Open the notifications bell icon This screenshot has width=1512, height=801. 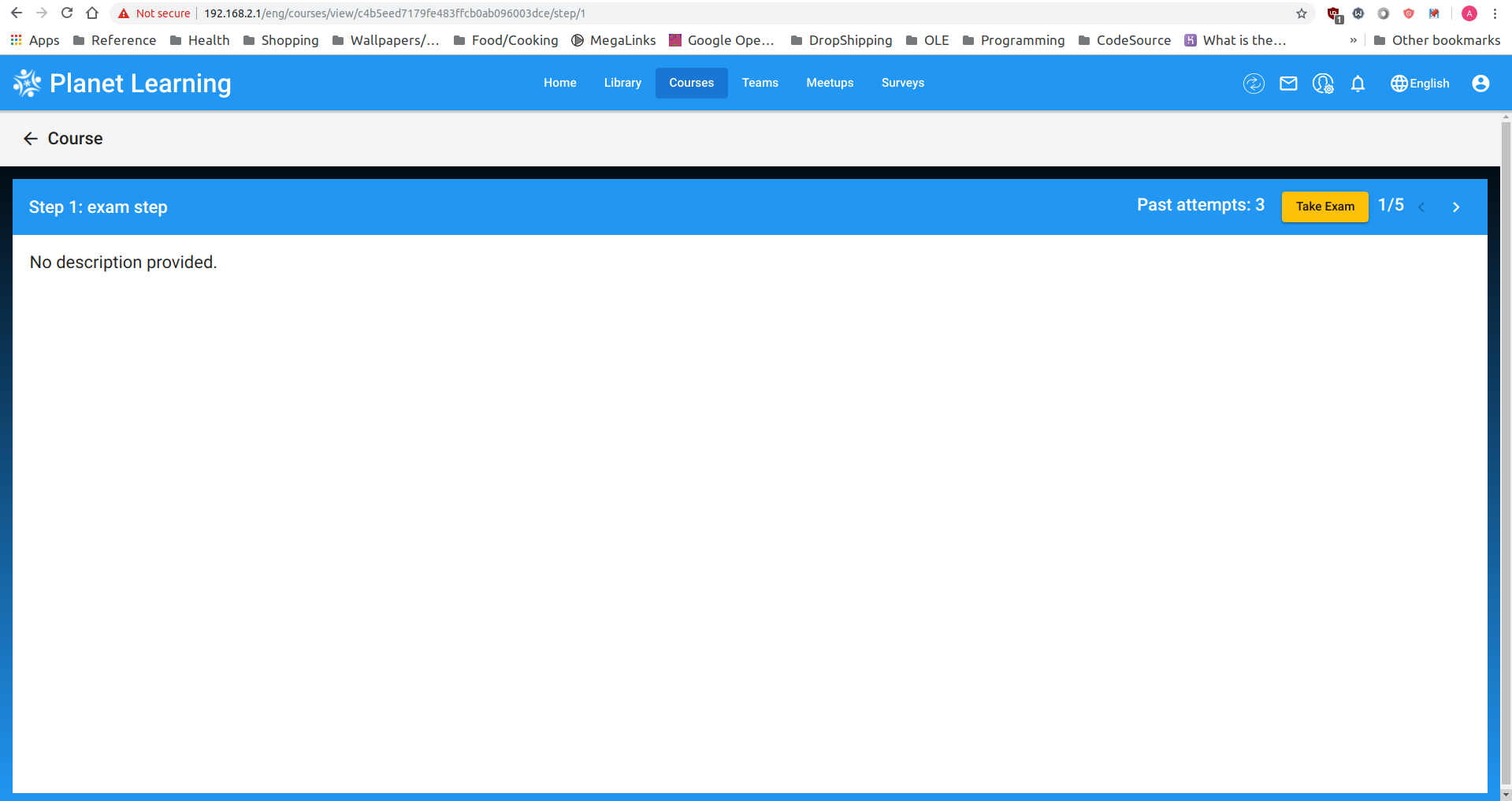coord(1358,84)
